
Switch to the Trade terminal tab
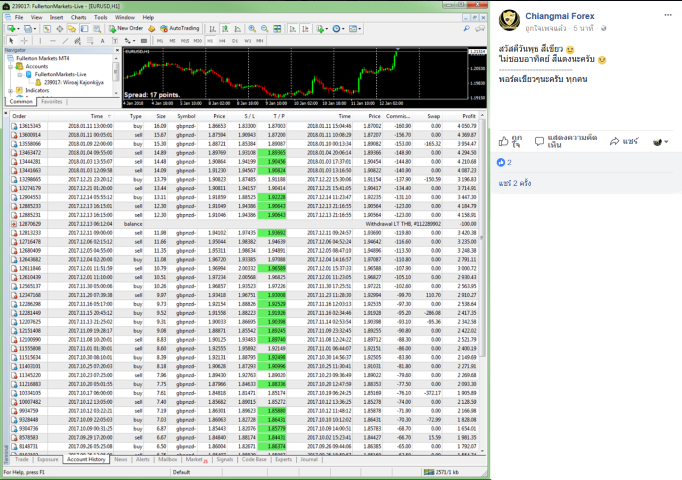click(x=22, y=460)
